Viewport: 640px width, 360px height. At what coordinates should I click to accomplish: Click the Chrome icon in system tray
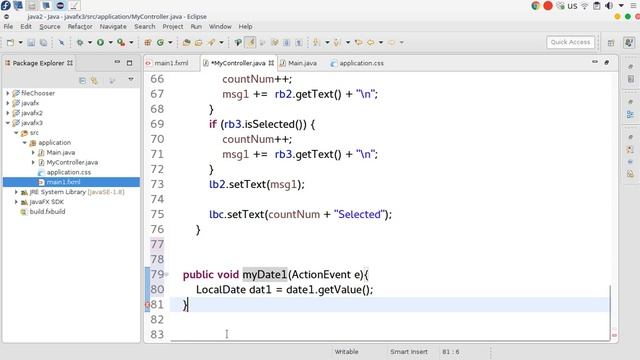tap(536, 6)
